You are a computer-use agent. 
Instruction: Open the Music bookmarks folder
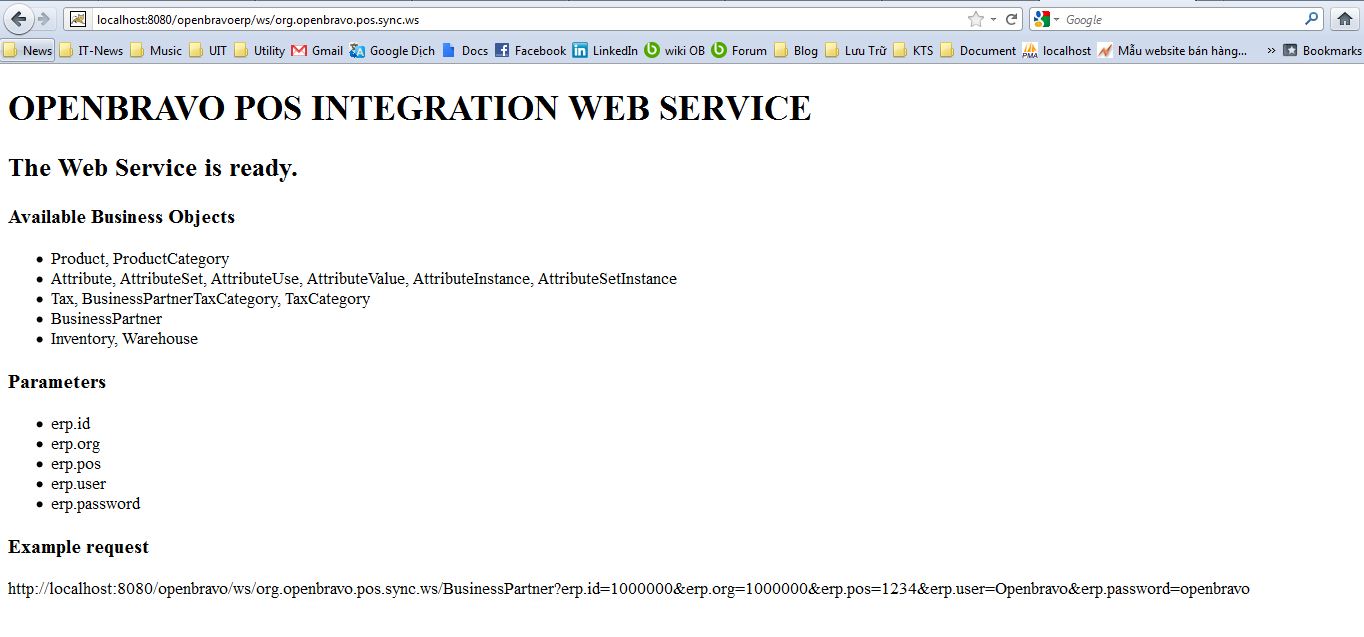[x=156, y=50]
